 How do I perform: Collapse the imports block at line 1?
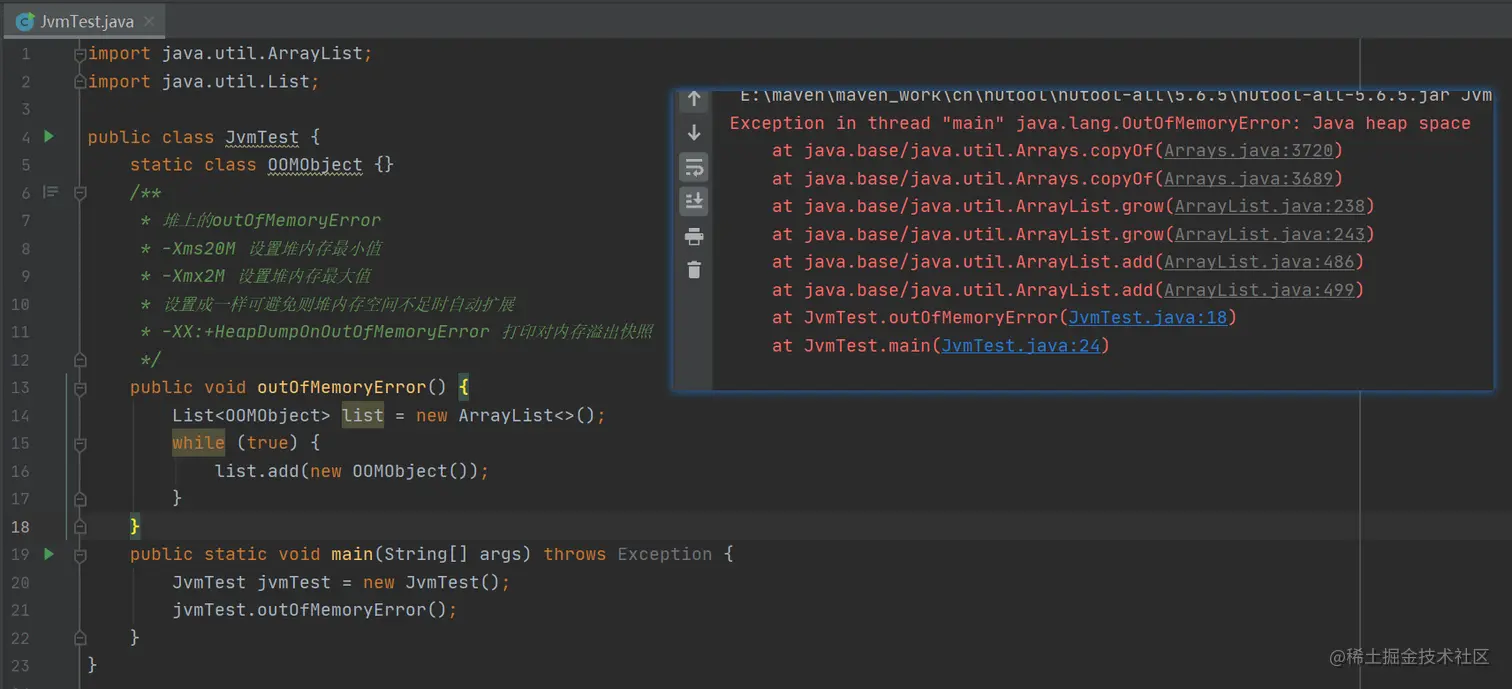coord(80,54)
